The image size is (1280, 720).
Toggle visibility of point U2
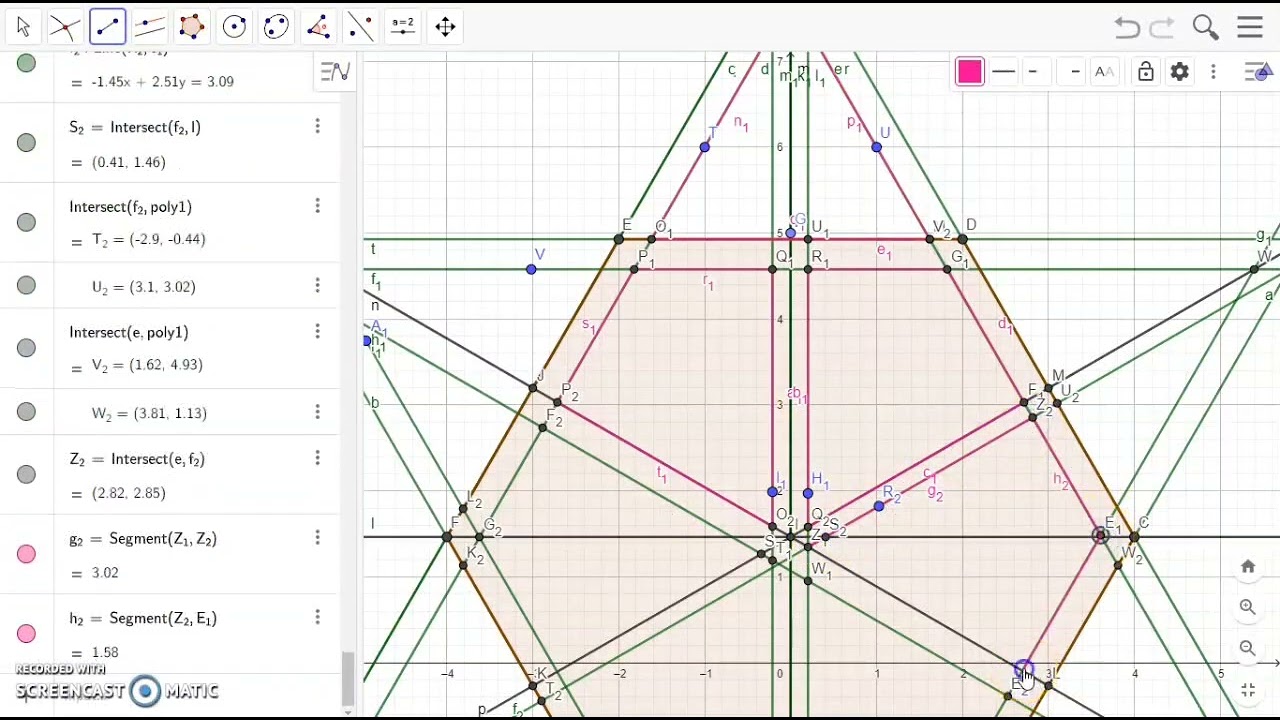(26, 286)
